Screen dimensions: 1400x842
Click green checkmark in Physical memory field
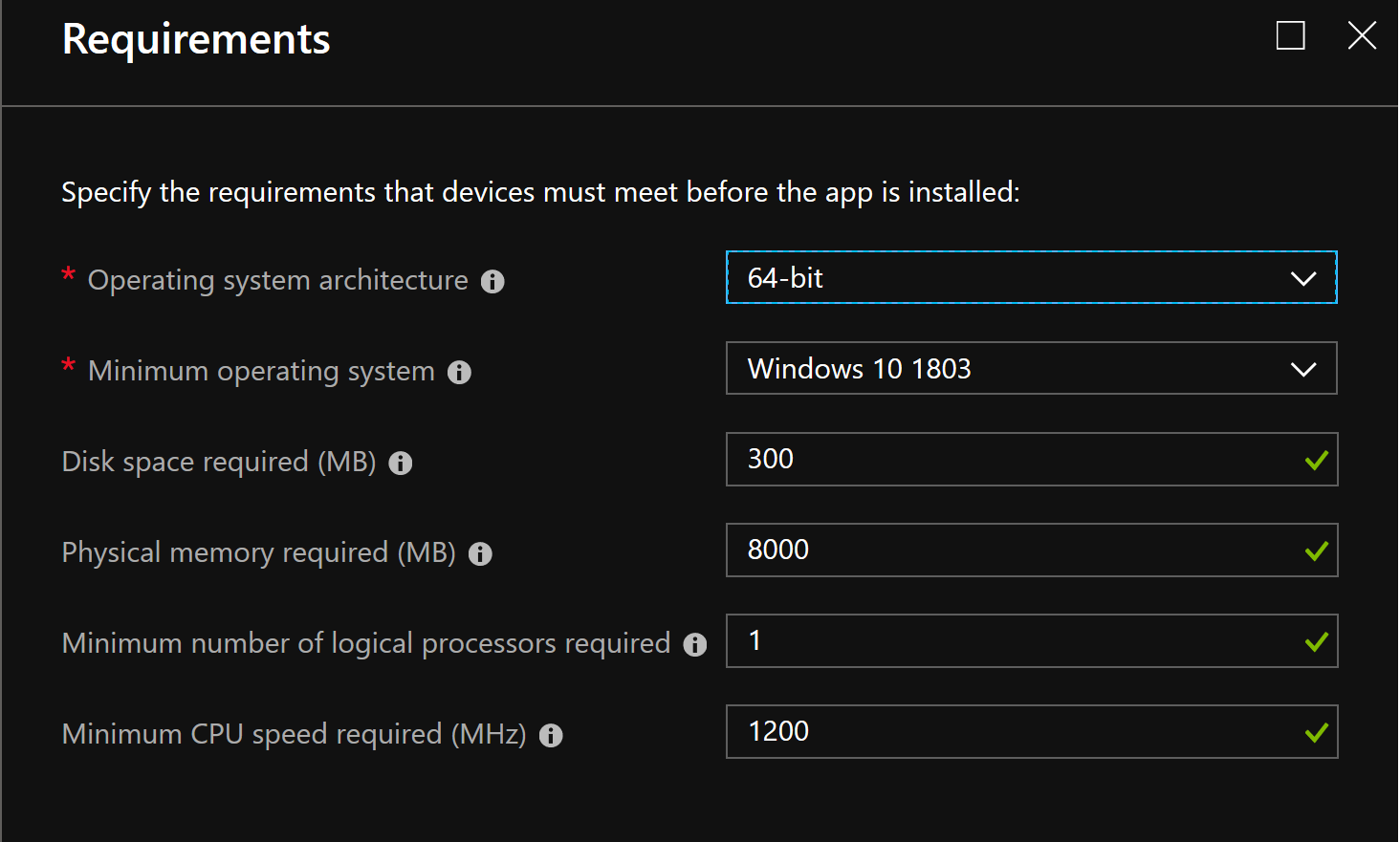click(x=1317, y=551)
